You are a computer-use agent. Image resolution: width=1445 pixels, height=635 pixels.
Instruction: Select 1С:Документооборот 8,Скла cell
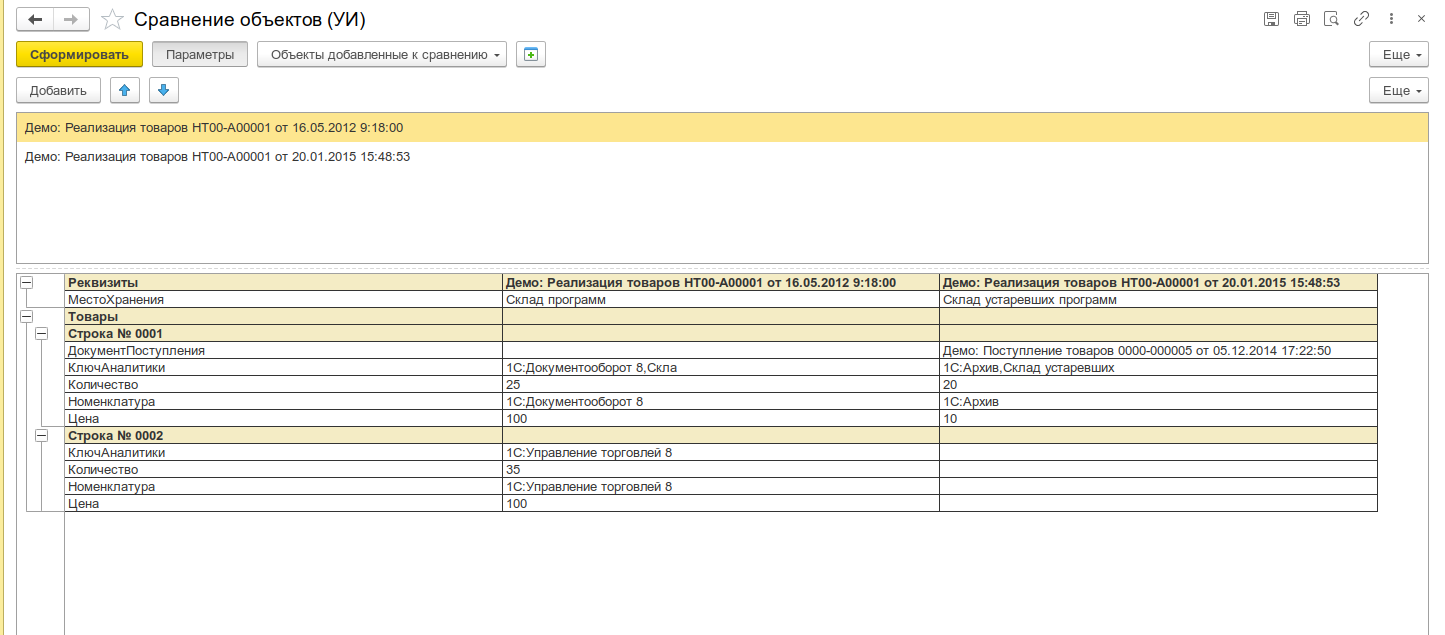point(721,367)
